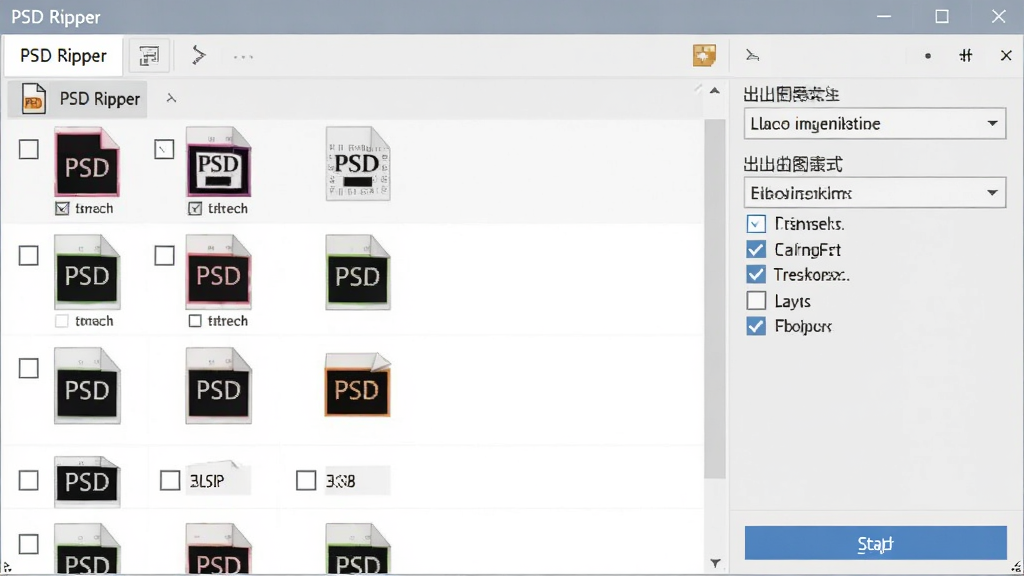This screenshot has width=1024, height=576.
Task: Select the orange PSD file thumbnail
Action: tap(357, 385)
